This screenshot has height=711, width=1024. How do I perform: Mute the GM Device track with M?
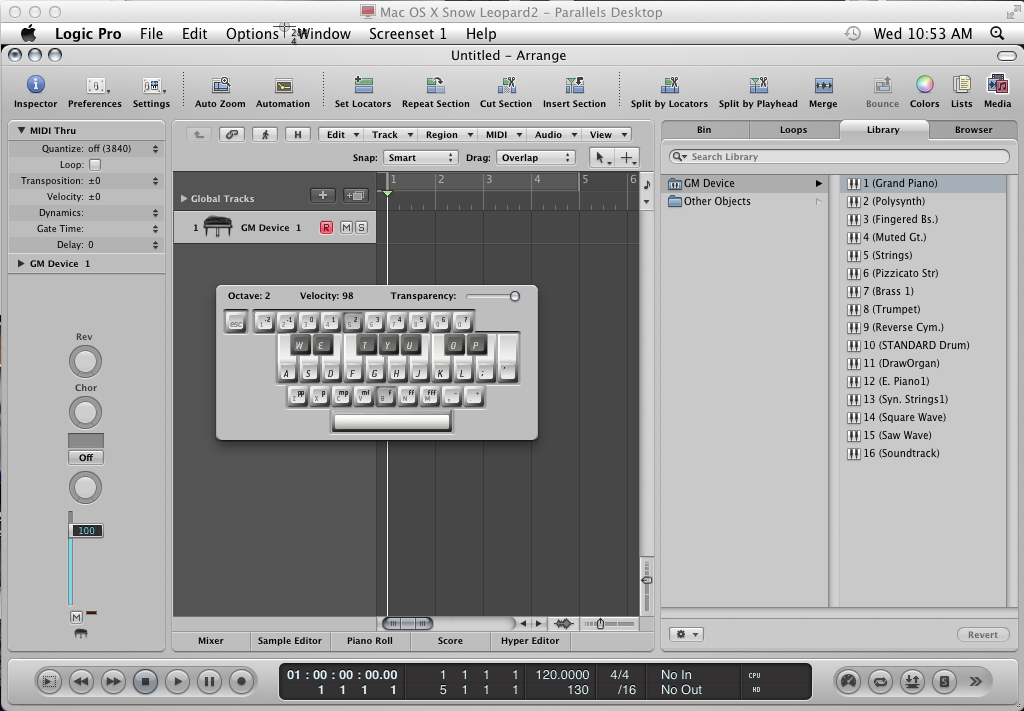[346, 227]
